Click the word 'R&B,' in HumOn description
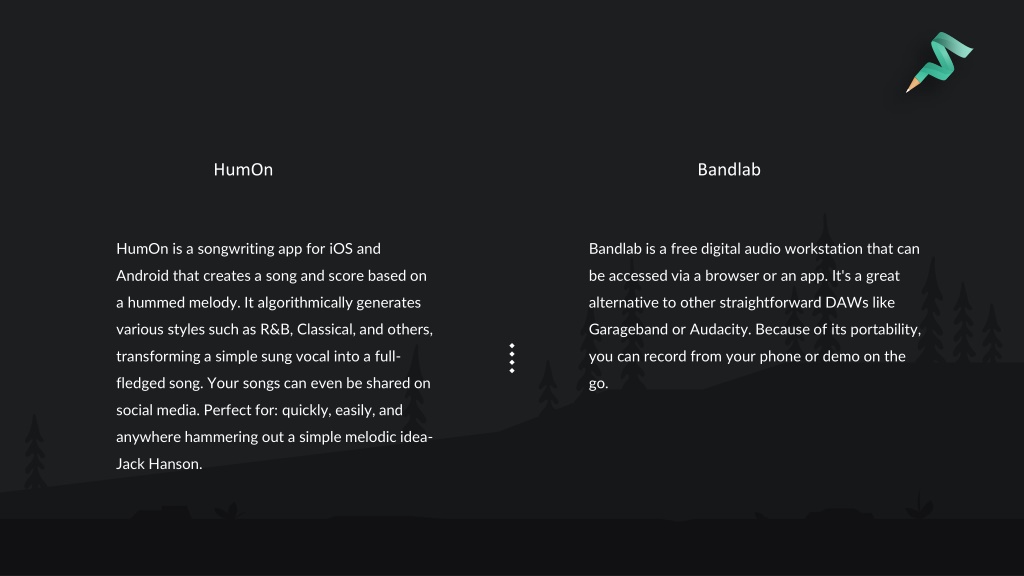The image size is (1024, 576). click(x=276, y=329)
